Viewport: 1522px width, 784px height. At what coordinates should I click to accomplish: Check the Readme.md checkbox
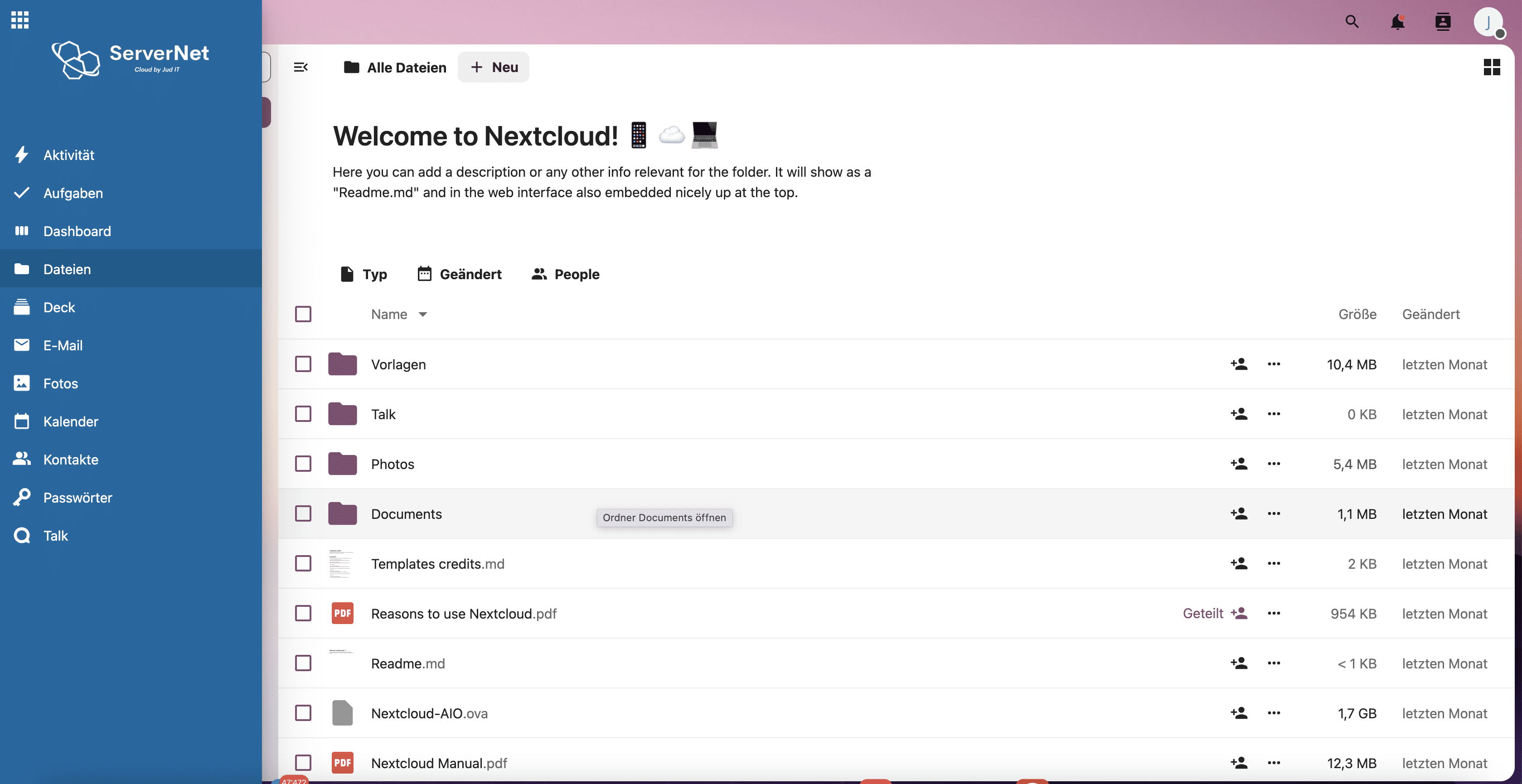tap(303, 663)
